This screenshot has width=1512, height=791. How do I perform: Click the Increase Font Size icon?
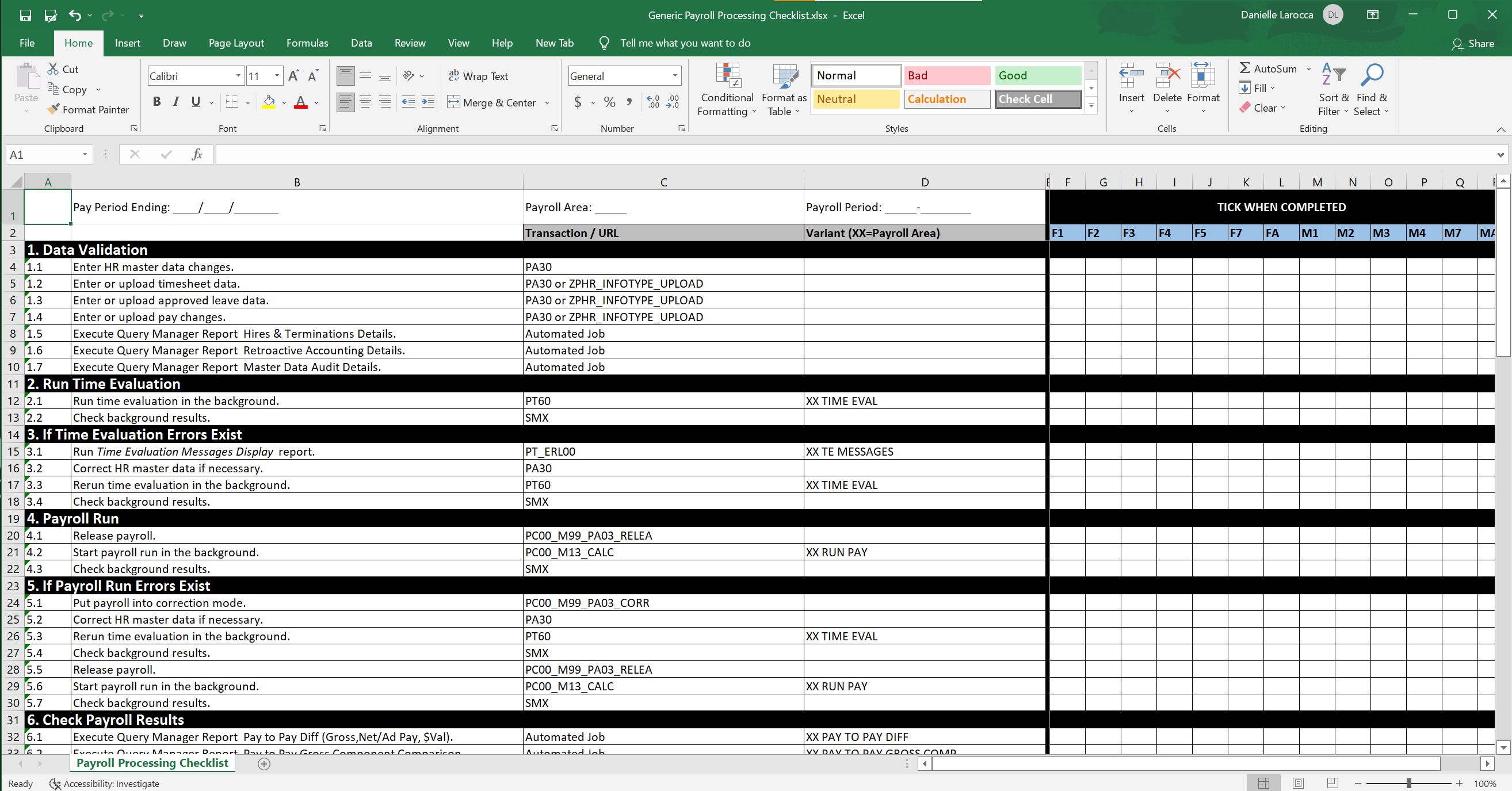pyautogui.click(x=294, y=76)
